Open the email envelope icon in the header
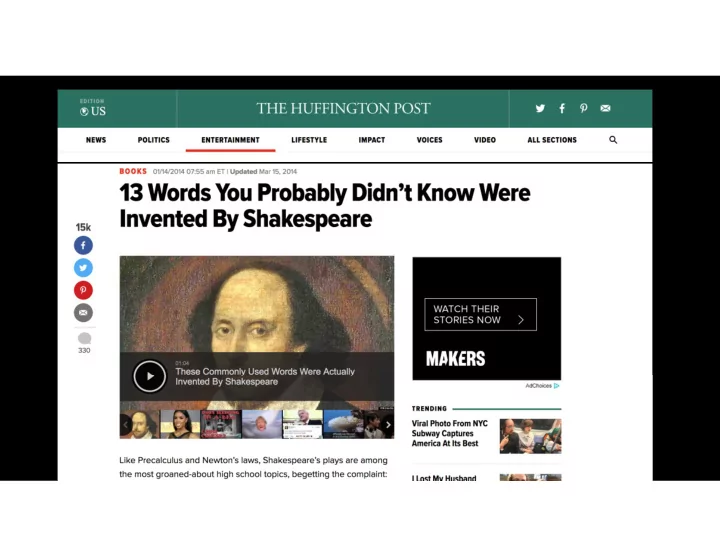 click(605, 108)
